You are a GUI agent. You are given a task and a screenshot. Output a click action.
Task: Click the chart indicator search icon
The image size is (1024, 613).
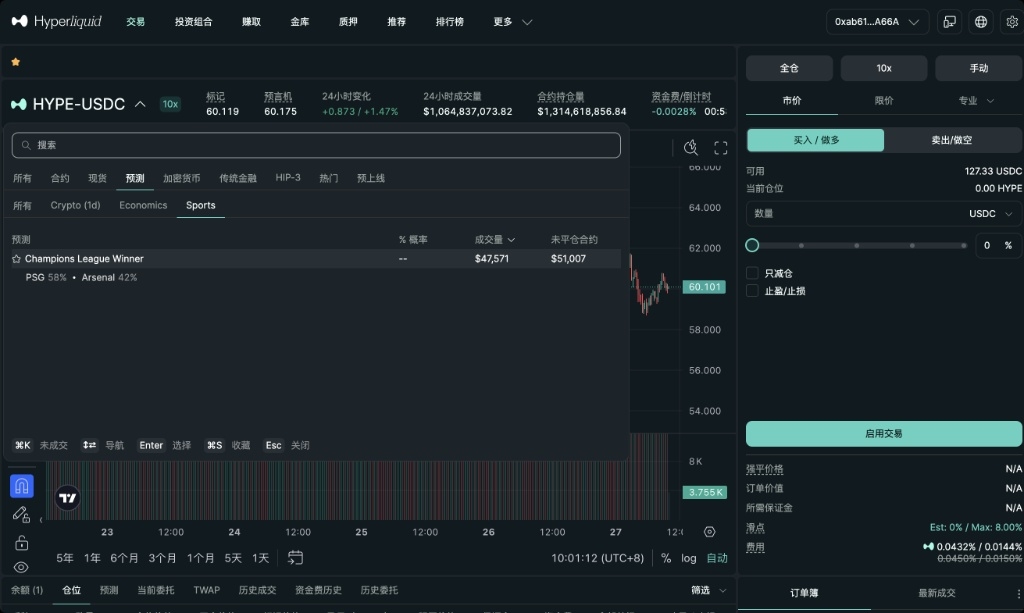(x=690, y=148)
